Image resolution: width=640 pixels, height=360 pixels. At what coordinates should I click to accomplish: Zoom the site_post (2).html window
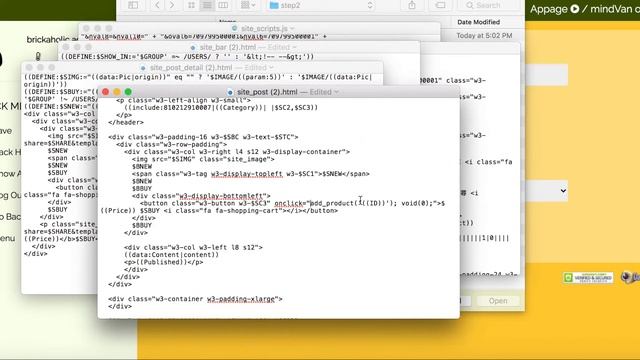pyautogui.click(x=128, y=92)
